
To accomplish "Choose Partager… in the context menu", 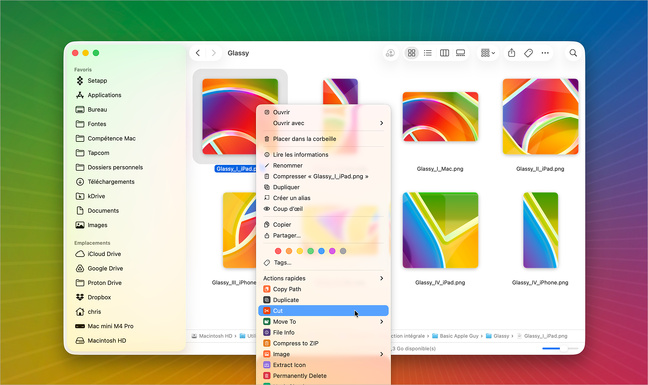I will 323,235.
